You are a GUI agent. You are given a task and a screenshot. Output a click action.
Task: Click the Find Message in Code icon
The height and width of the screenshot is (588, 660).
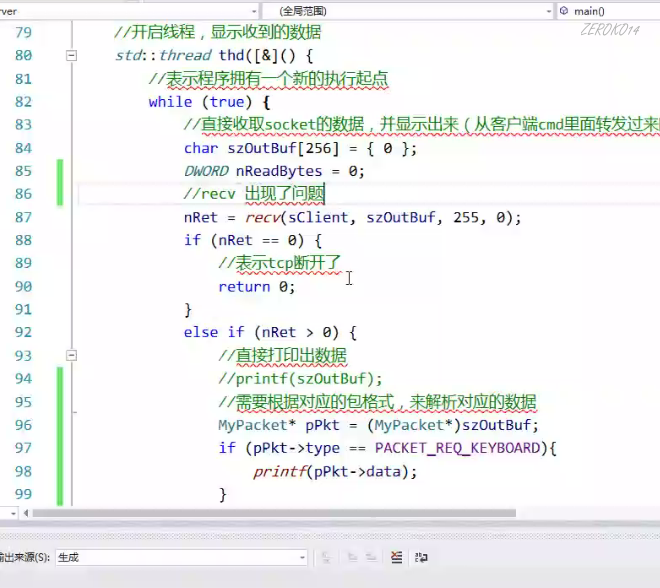(x=326, y=557)
